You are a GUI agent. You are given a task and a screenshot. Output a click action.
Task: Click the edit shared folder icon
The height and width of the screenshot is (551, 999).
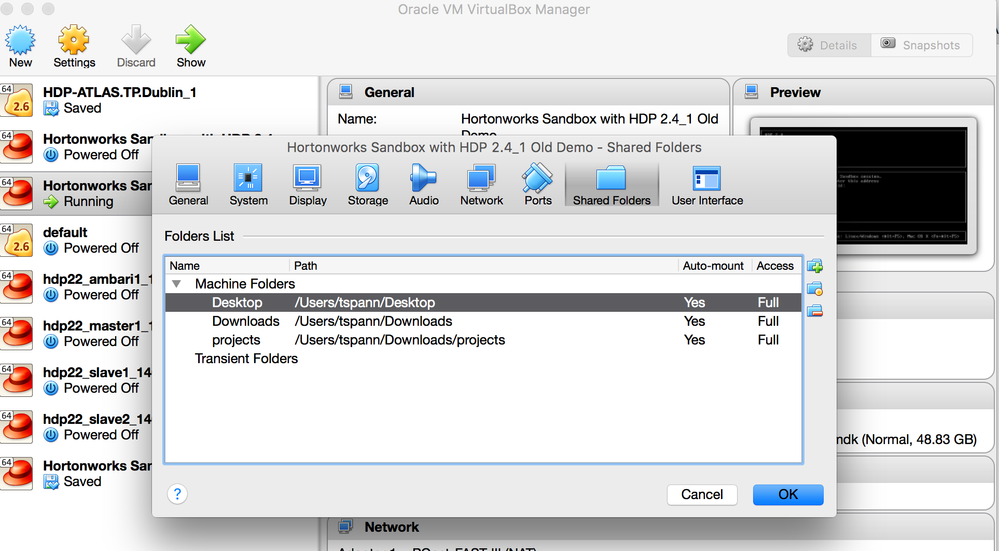click(815, 289)
